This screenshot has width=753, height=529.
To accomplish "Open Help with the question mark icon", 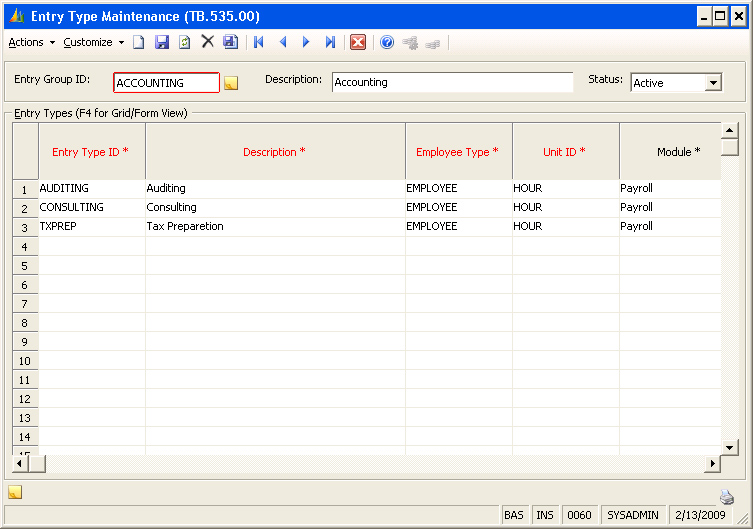I will click(387, 42).
